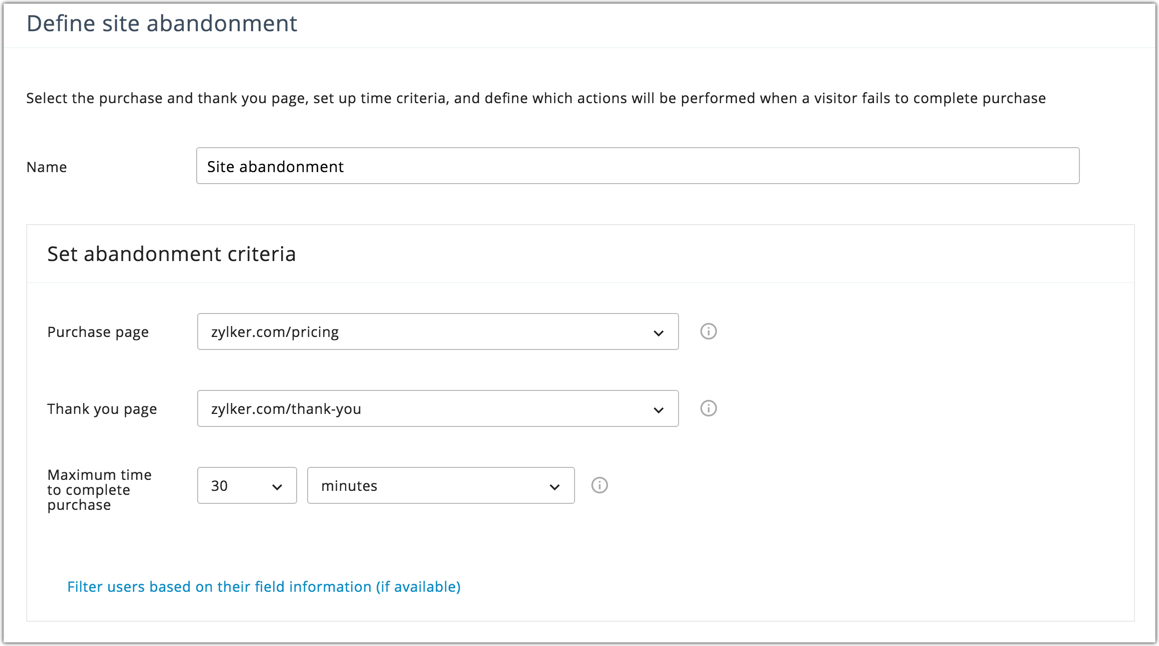Click the info icon beside Thank you page
This screenshot has height=646, width=1159.
click(708, 409)
